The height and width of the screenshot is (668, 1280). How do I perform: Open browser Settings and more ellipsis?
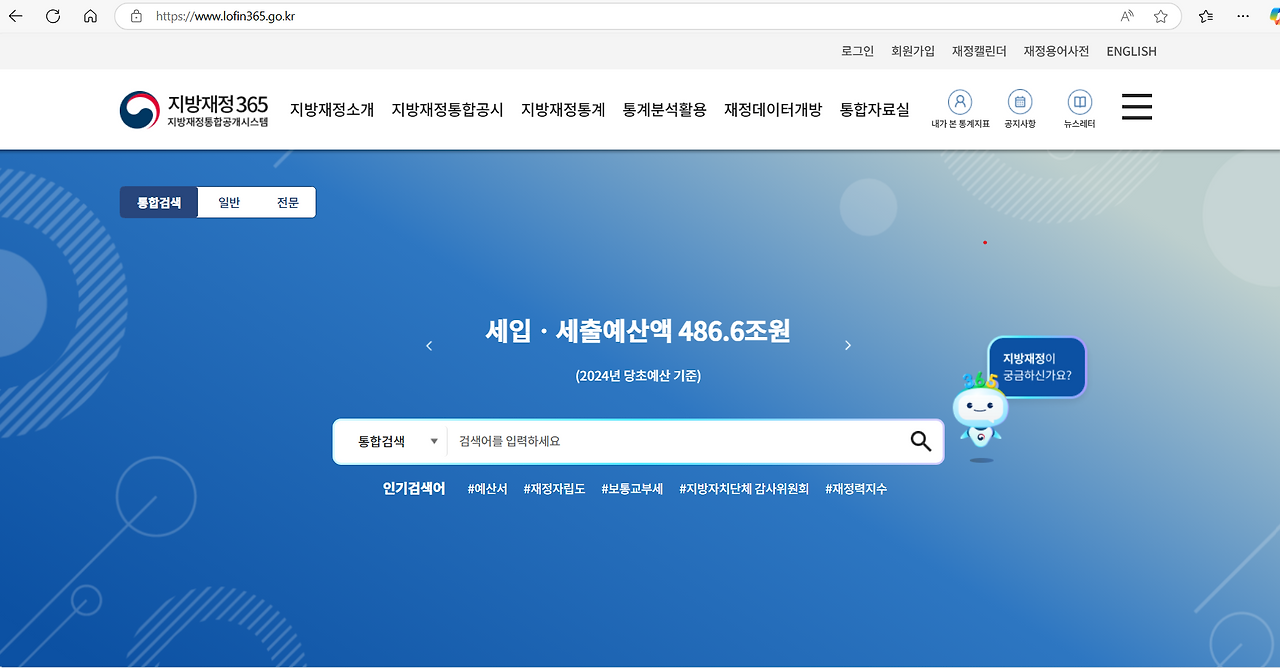coord(1243,16)
